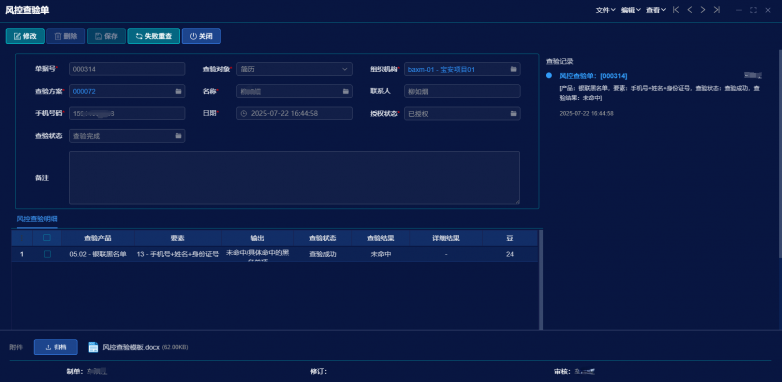Click the 修改 button
This screenshot has width=782, height=382.
(25, 36)
